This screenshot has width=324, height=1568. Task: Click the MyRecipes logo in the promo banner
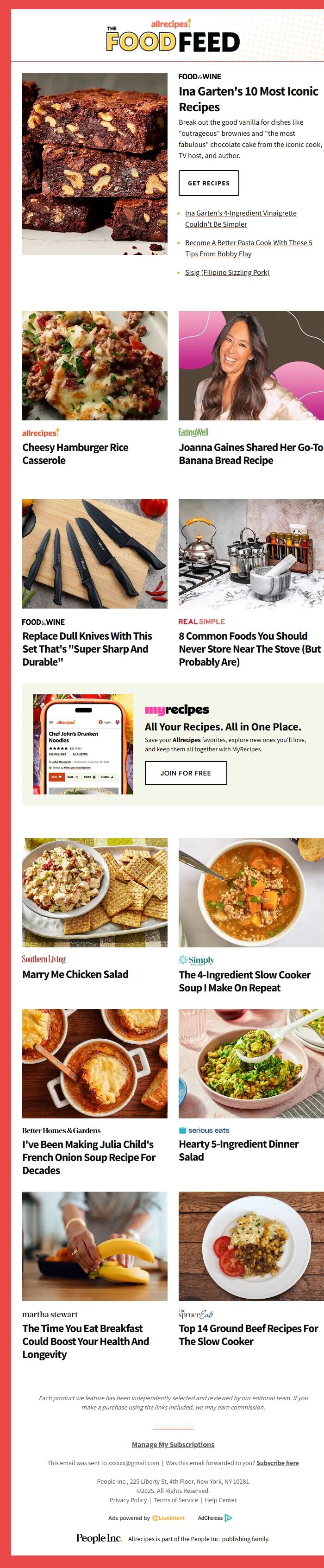(176, 709)
